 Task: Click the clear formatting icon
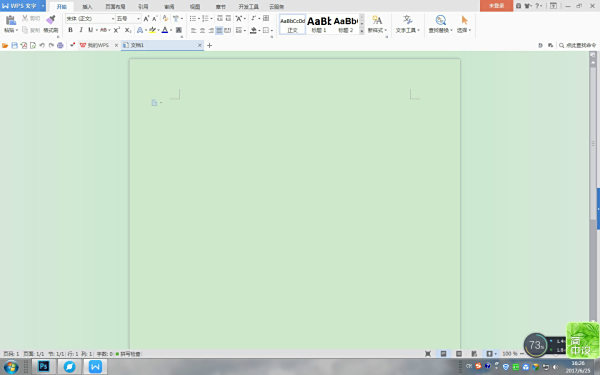click(x=165, y=18)
